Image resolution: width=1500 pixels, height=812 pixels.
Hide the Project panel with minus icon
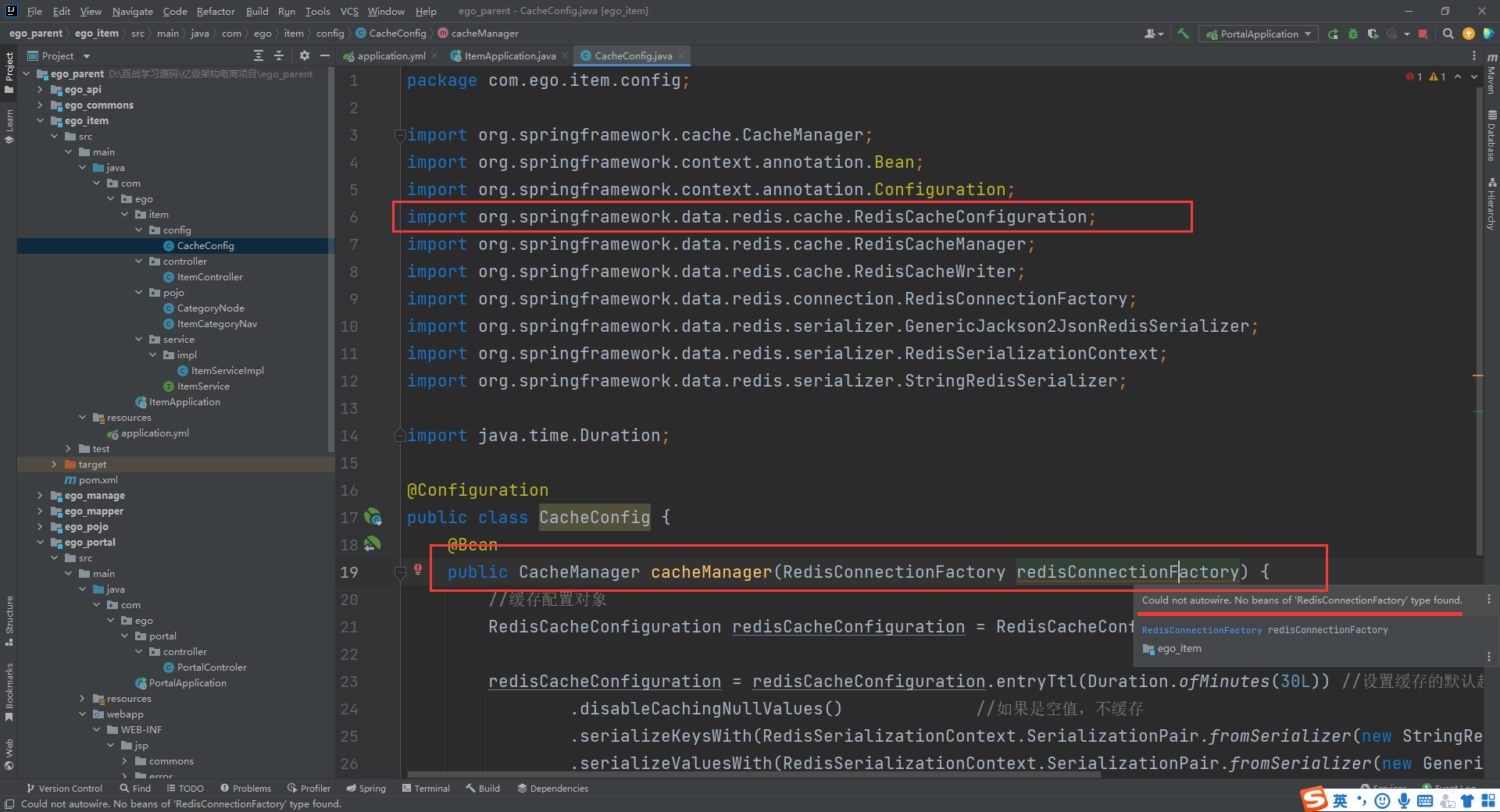point(325,55)
